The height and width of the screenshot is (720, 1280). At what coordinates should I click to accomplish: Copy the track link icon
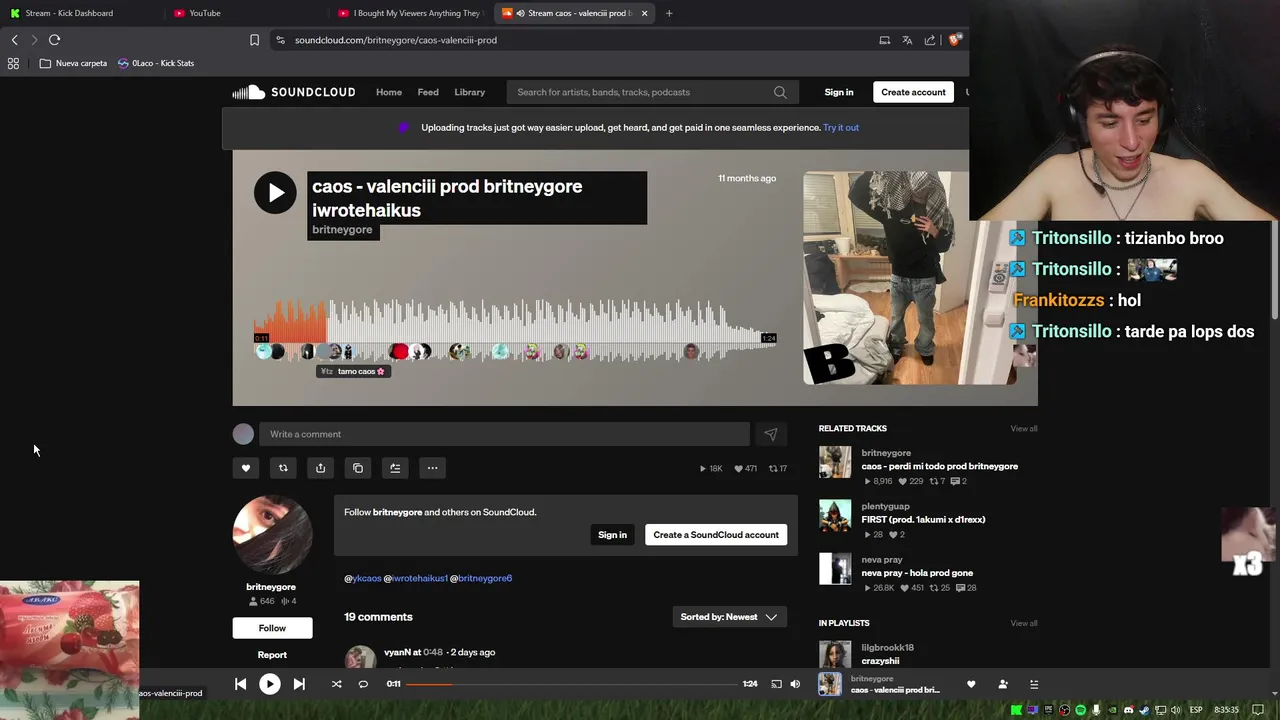pos(358,468)
